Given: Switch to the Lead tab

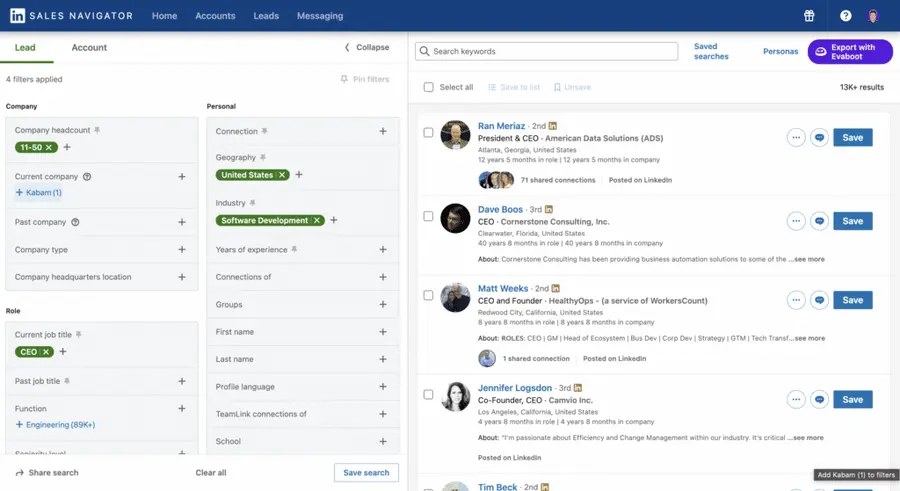Looking at the screenshot, I should (x=25, y=48).
